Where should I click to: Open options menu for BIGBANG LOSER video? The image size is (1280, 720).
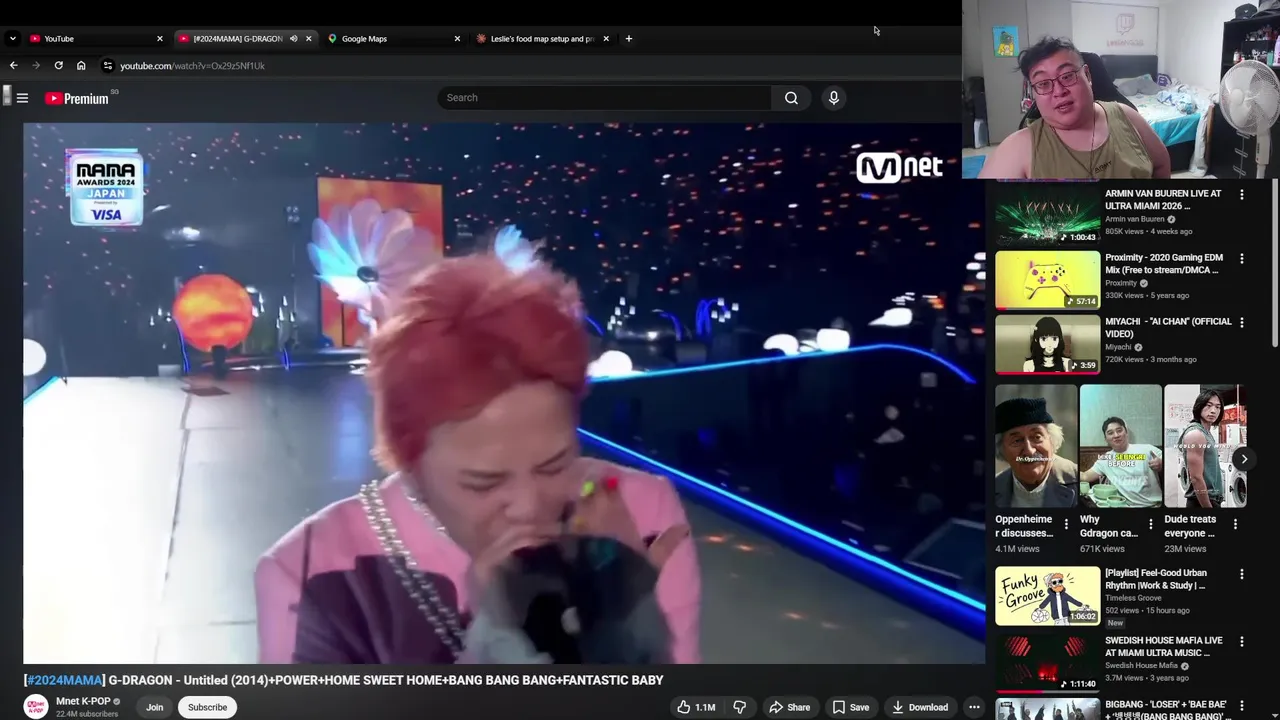[1242, 705]
